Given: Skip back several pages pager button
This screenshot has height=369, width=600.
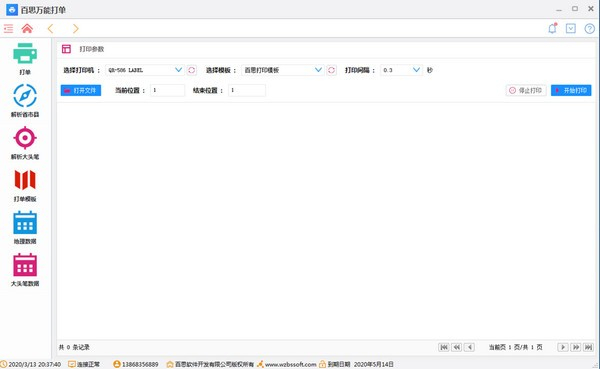Looking at the screenshot, I should tap(457, 347).
